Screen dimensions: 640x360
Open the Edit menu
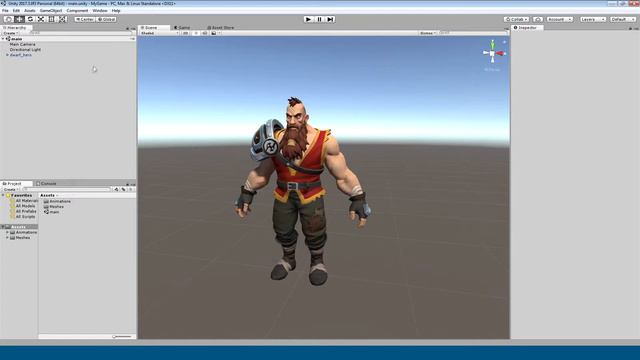click(16, 11)
